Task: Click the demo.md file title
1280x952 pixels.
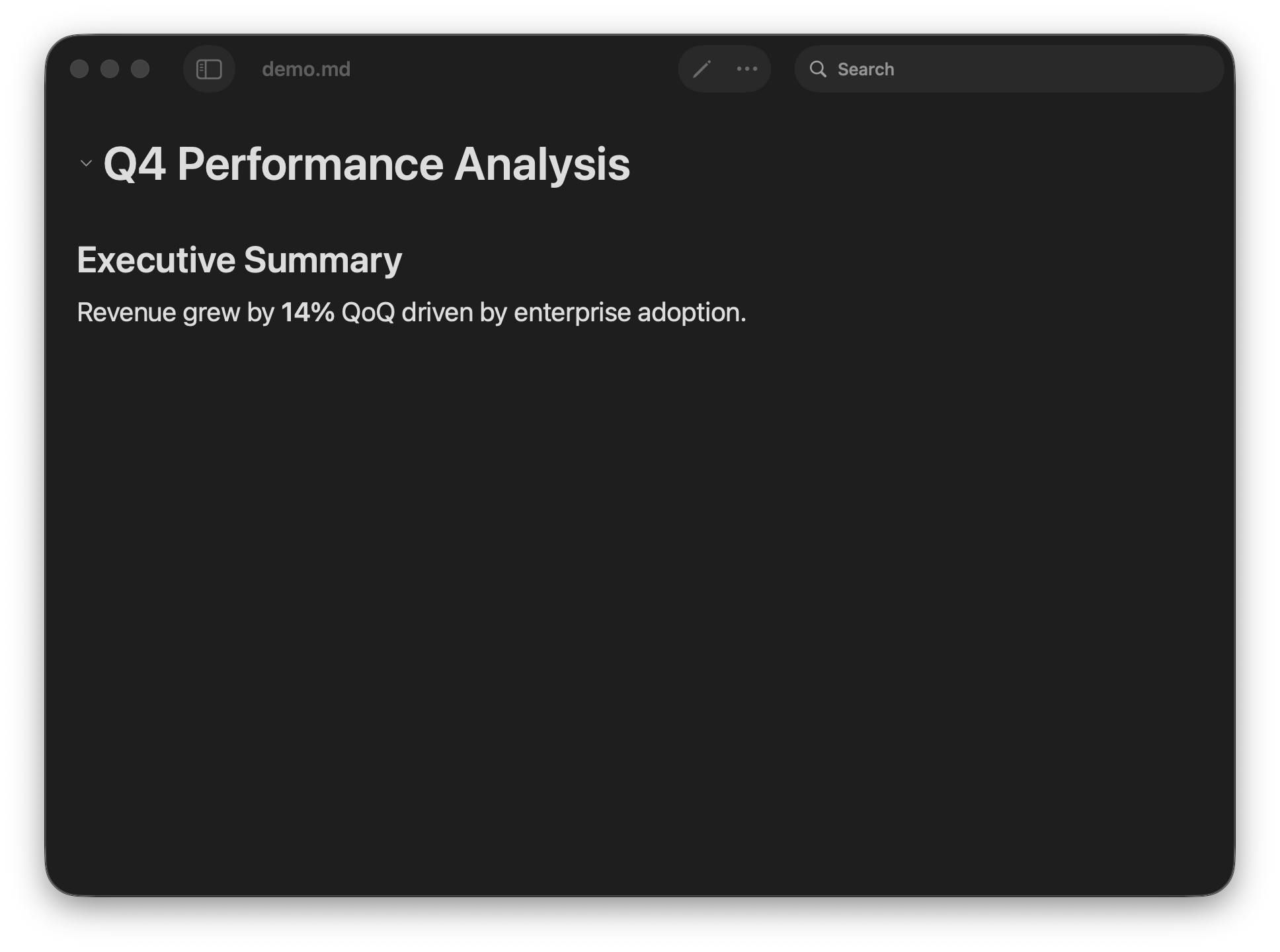Action: 306,69
